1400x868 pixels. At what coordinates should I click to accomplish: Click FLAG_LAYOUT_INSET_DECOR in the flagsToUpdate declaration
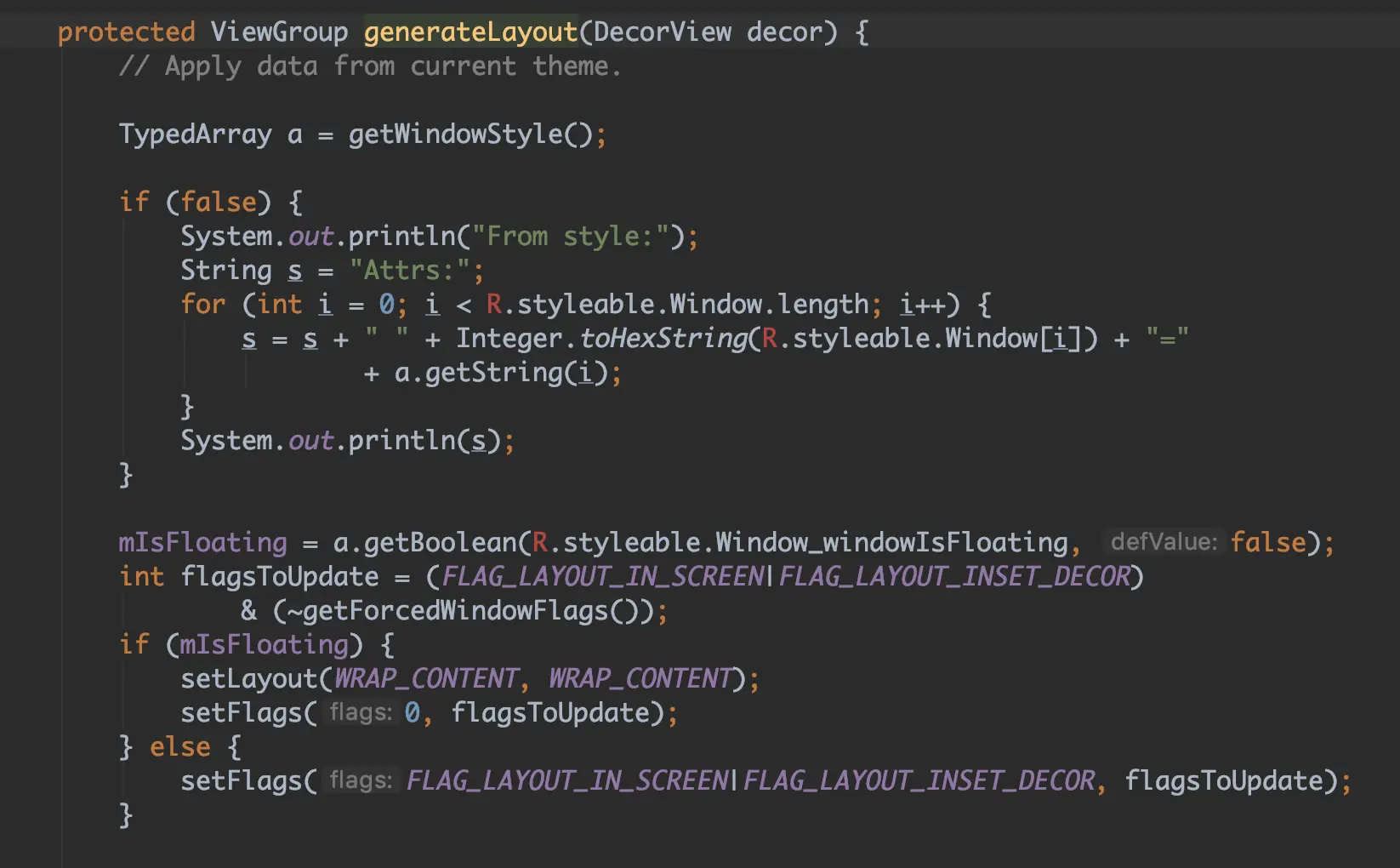955,577
